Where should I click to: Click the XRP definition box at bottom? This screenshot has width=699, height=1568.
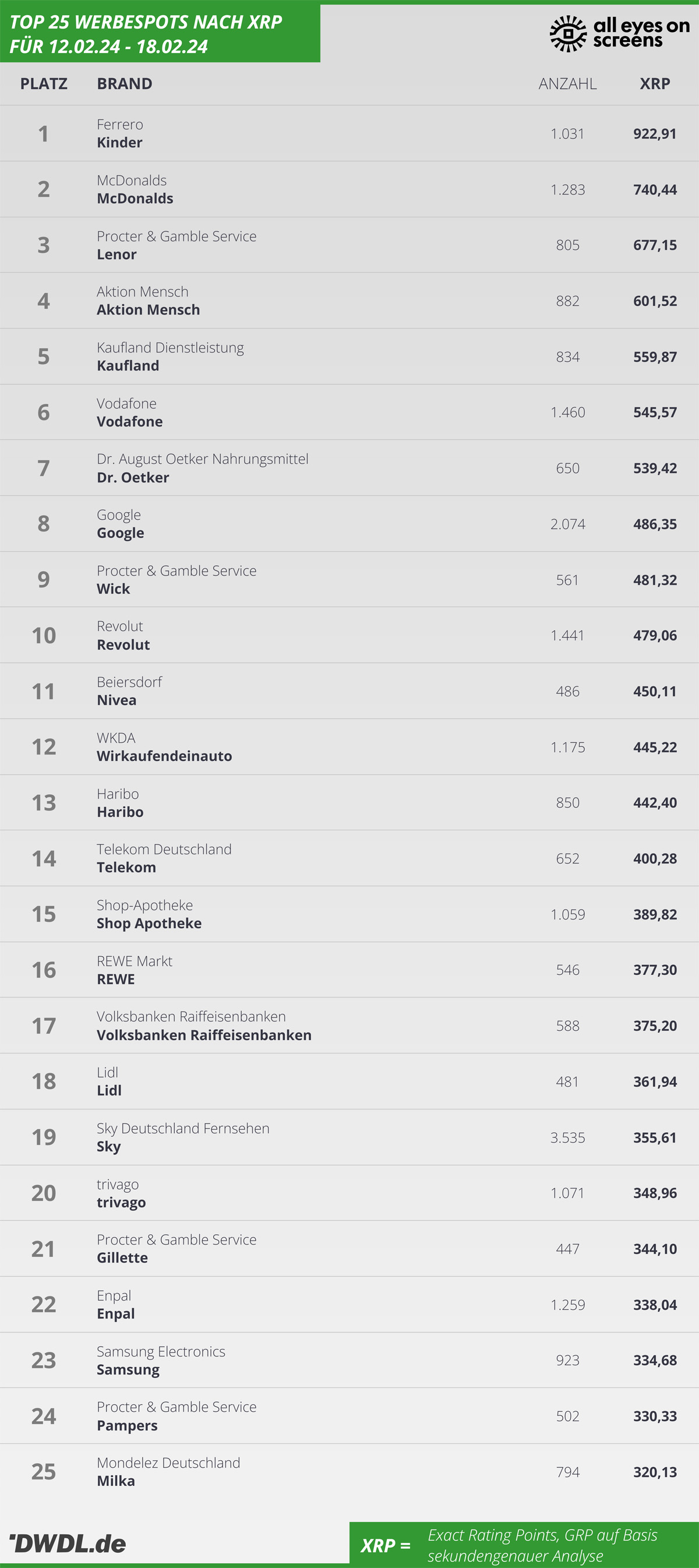pyautogui.click(x=524, y=1545)
